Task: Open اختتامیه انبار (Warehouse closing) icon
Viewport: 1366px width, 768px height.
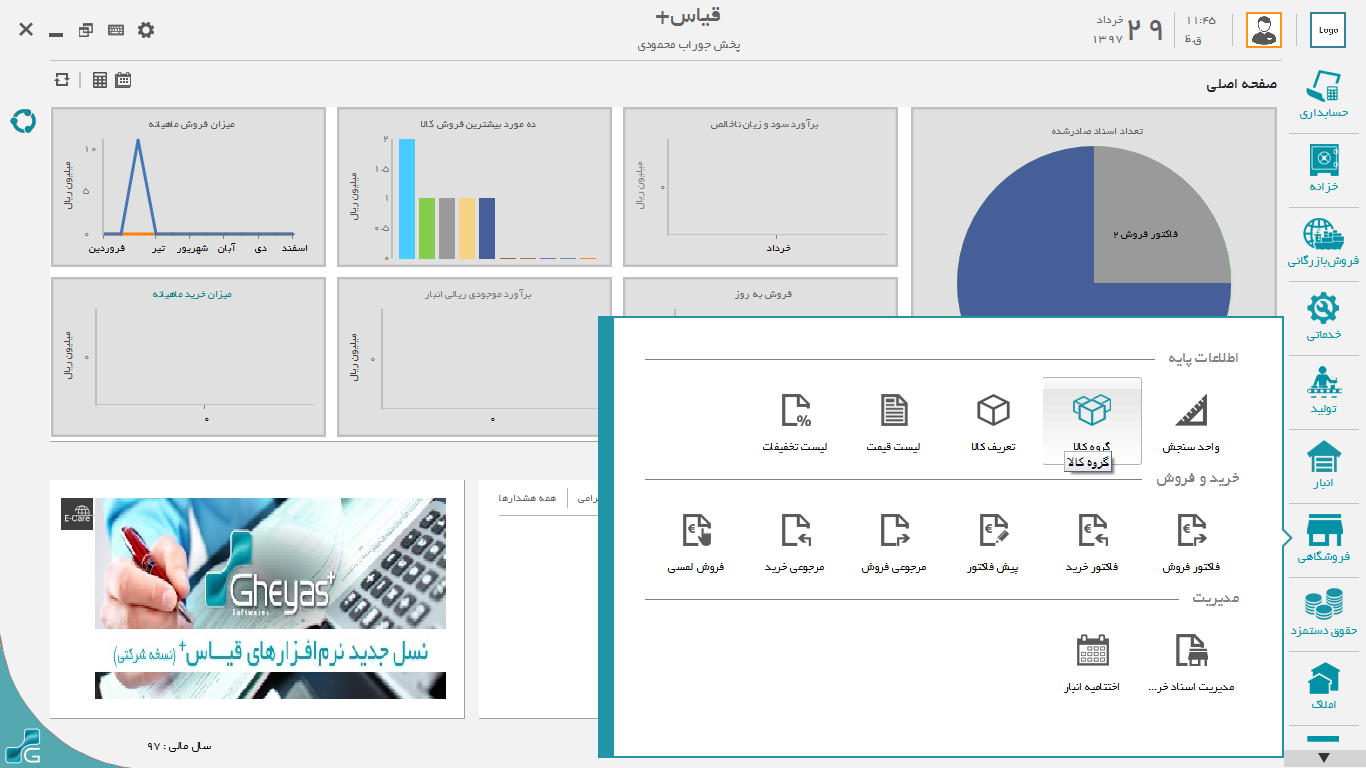Action: [x=1092, y=663]
